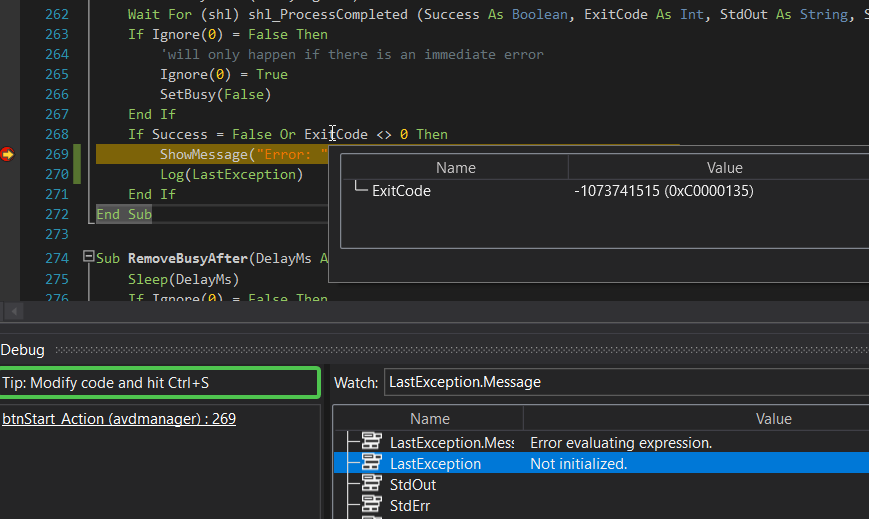Screen dimensions: 869x519
Task: Click the LastException.Message variable icon
Action: coord(372,443)
